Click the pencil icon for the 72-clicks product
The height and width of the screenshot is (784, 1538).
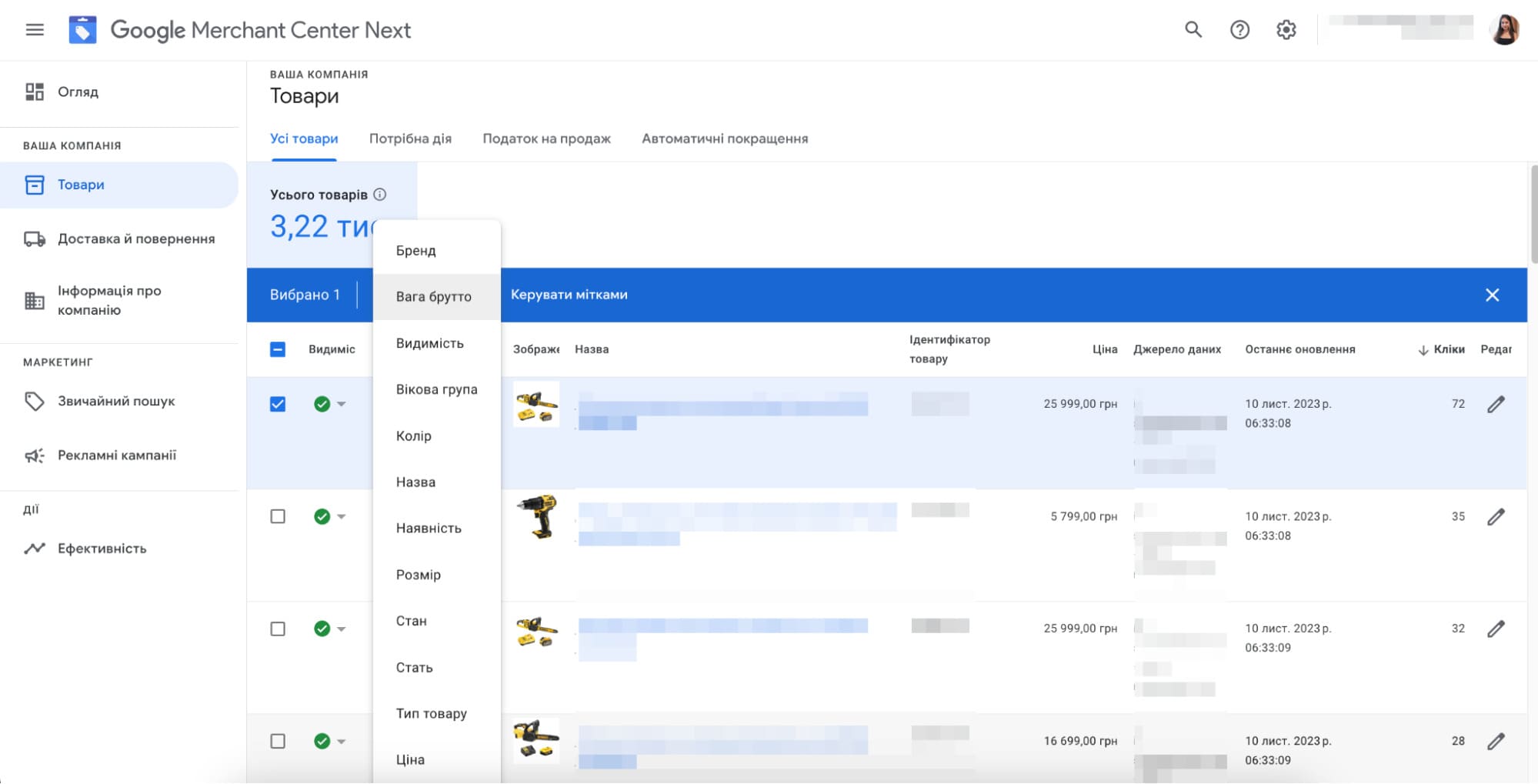tap(1495, 405)
